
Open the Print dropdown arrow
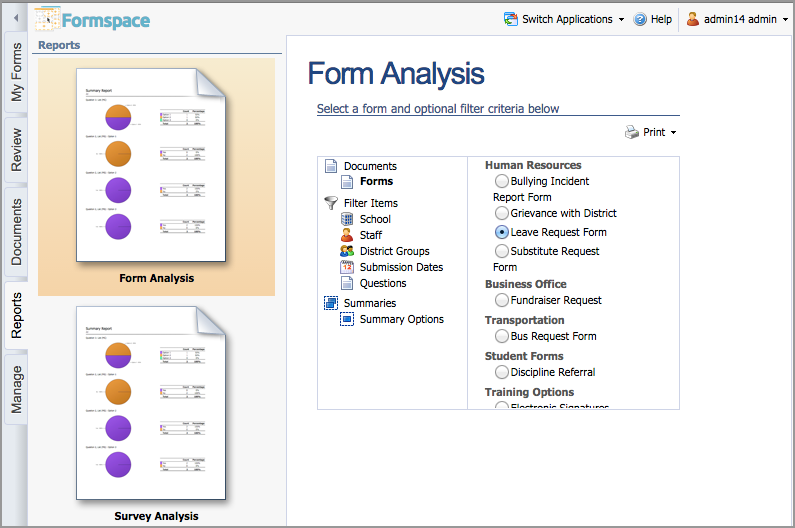(673, 132)
